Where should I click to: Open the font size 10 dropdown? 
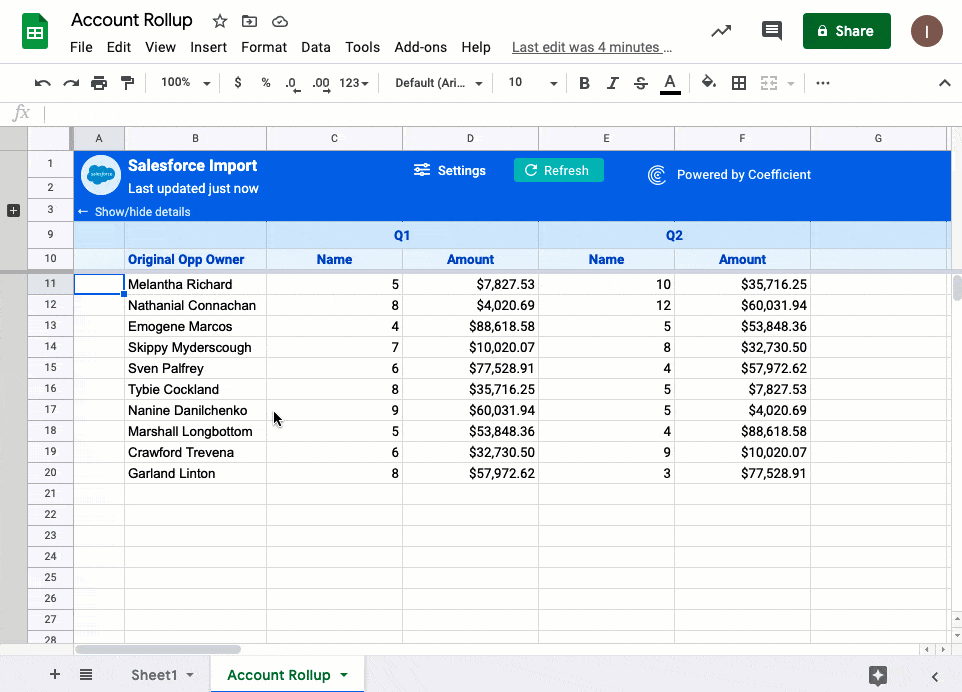(x=533, y=83)
